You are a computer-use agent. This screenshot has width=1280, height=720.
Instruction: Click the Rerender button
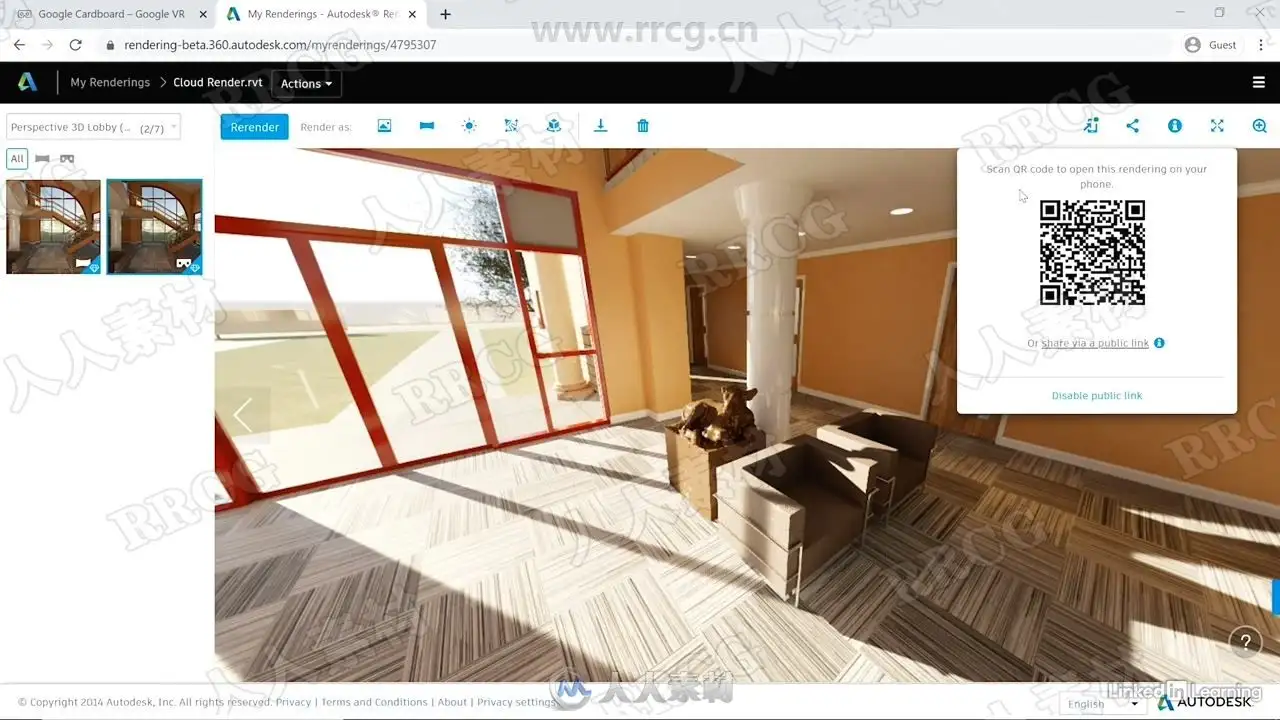pyautogui.click(x=255, y=127)
